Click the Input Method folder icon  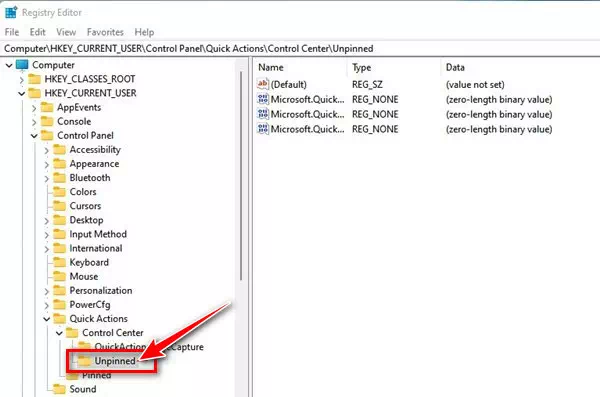click(59, 234)
